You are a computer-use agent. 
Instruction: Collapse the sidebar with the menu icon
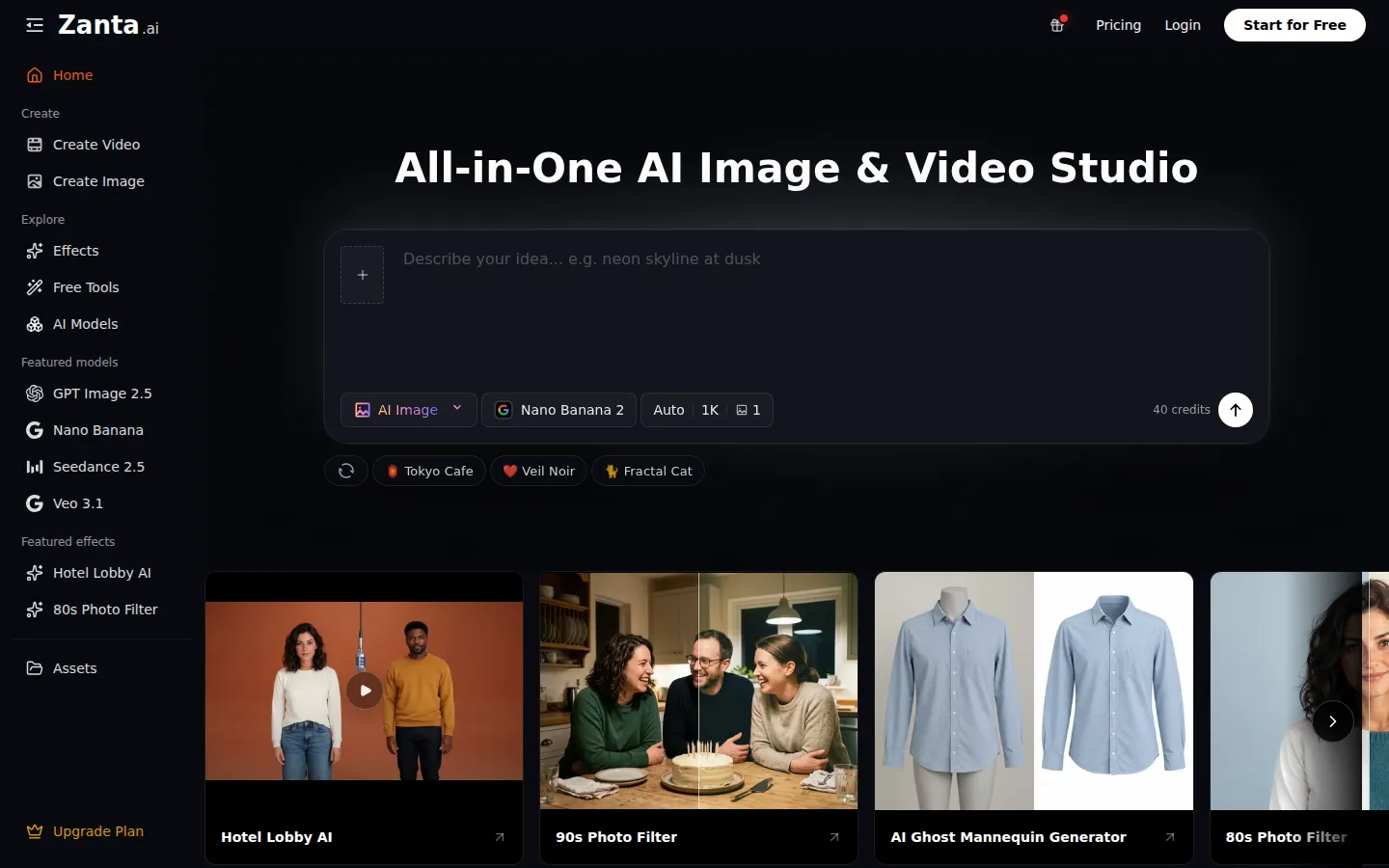[35, 25]
